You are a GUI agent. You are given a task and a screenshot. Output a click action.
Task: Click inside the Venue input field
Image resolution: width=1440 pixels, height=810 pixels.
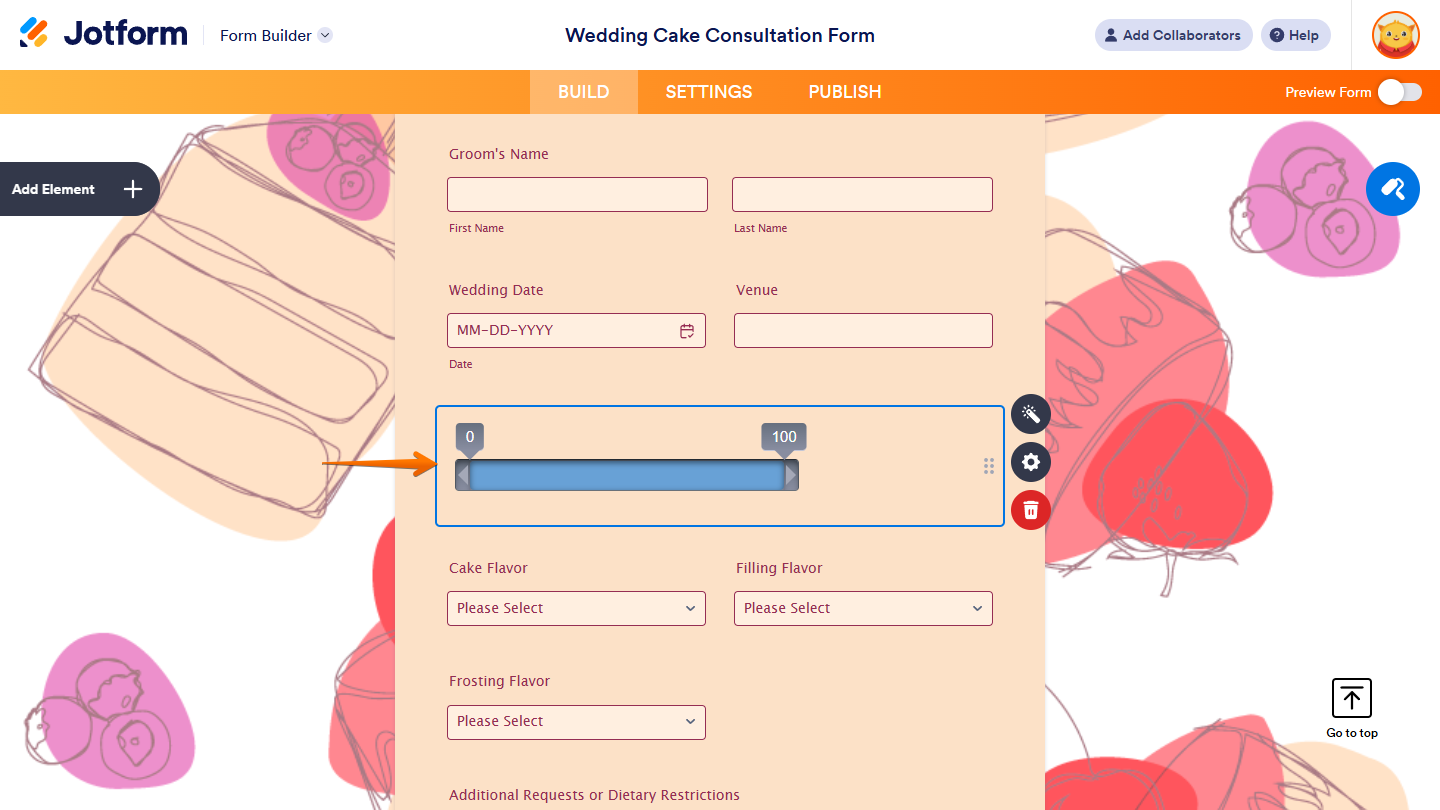862,330
